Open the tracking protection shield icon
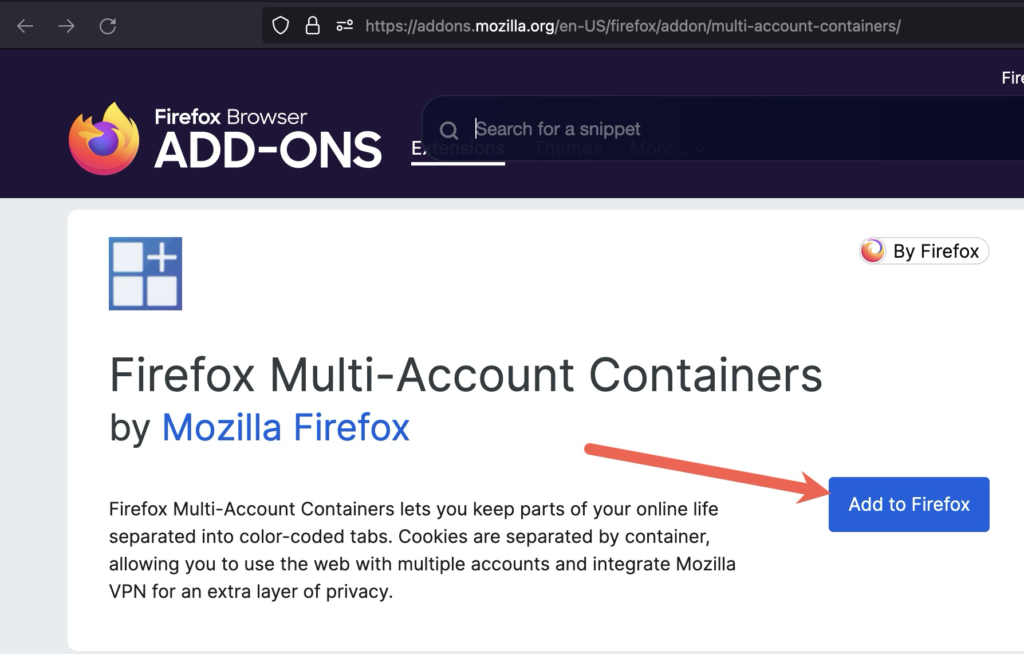The width and height of the screenshot is (1024, 654). tap(281, 25)
